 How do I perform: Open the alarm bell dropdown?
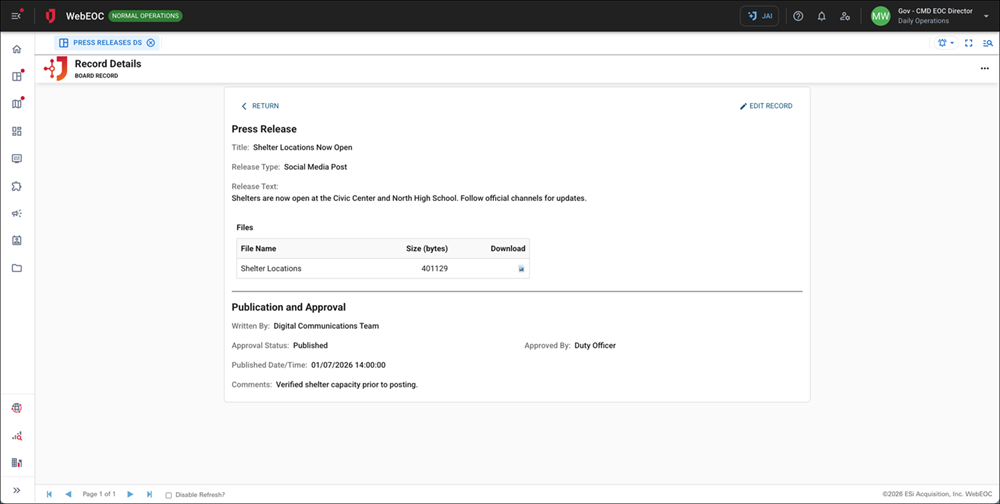[946, 43]
